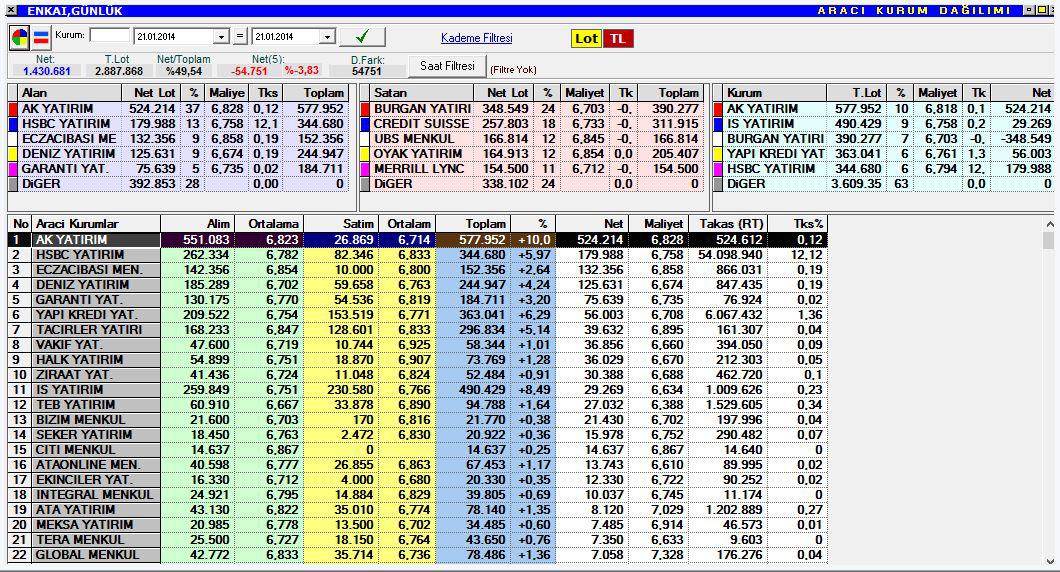The image size is (1060, 572).
Task: Toggle the TL display mode
Action: pos(618,39)
